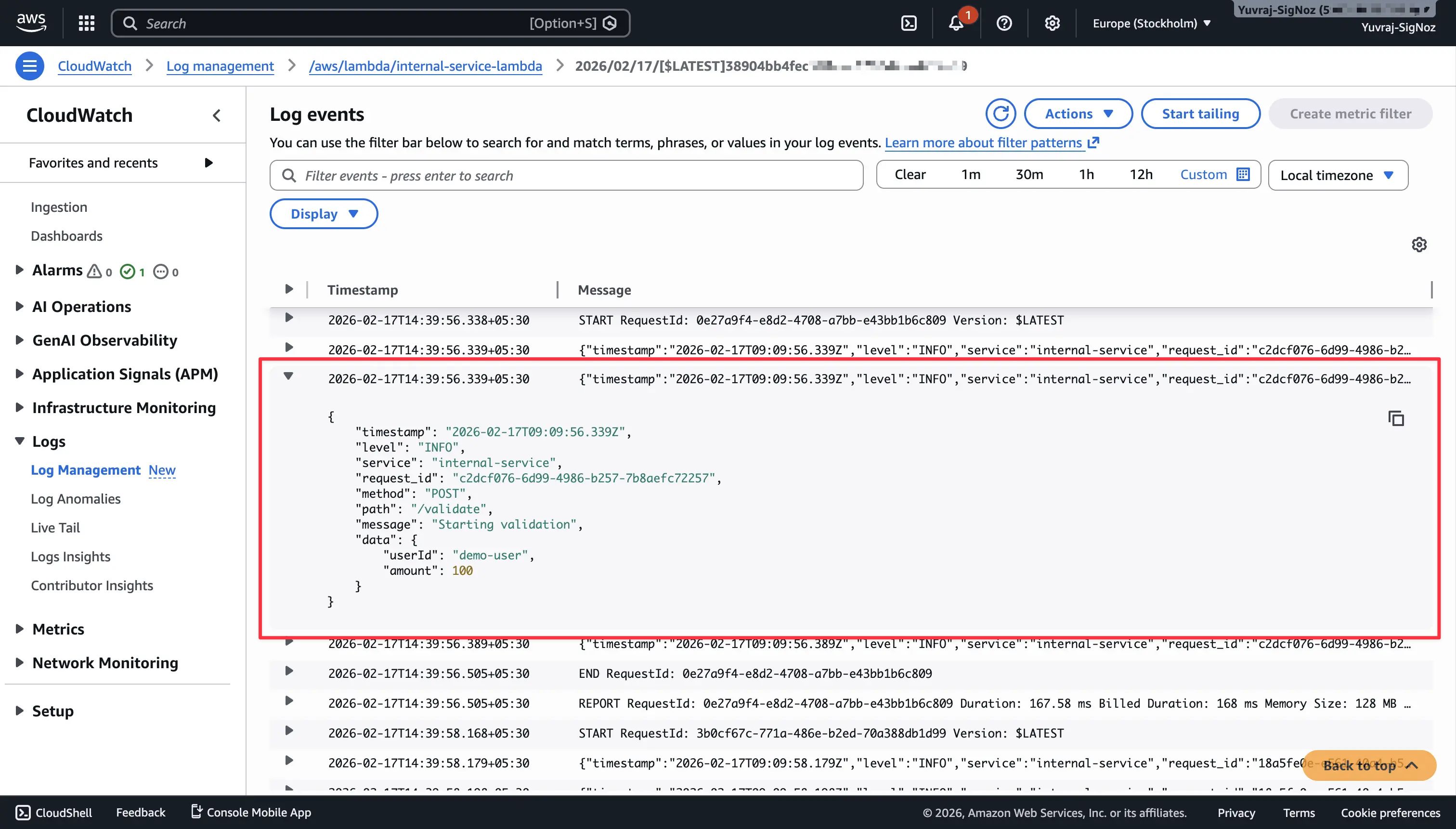Click the Filter events search field
The width and height of the screenshot is (1456, 829).
coord(570,176)
